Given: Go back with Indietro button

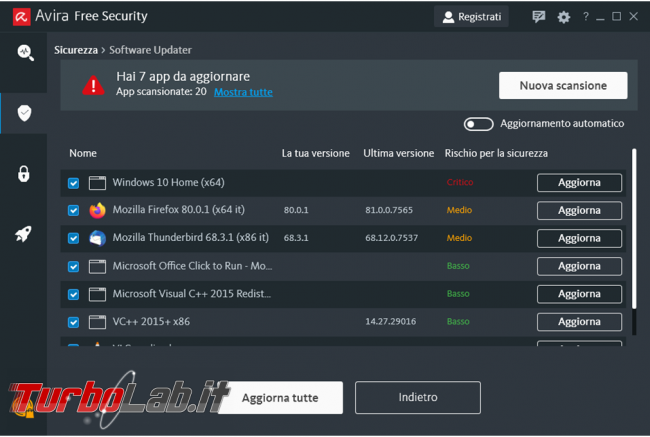Looking at the screenshot, I should [418, 398].
